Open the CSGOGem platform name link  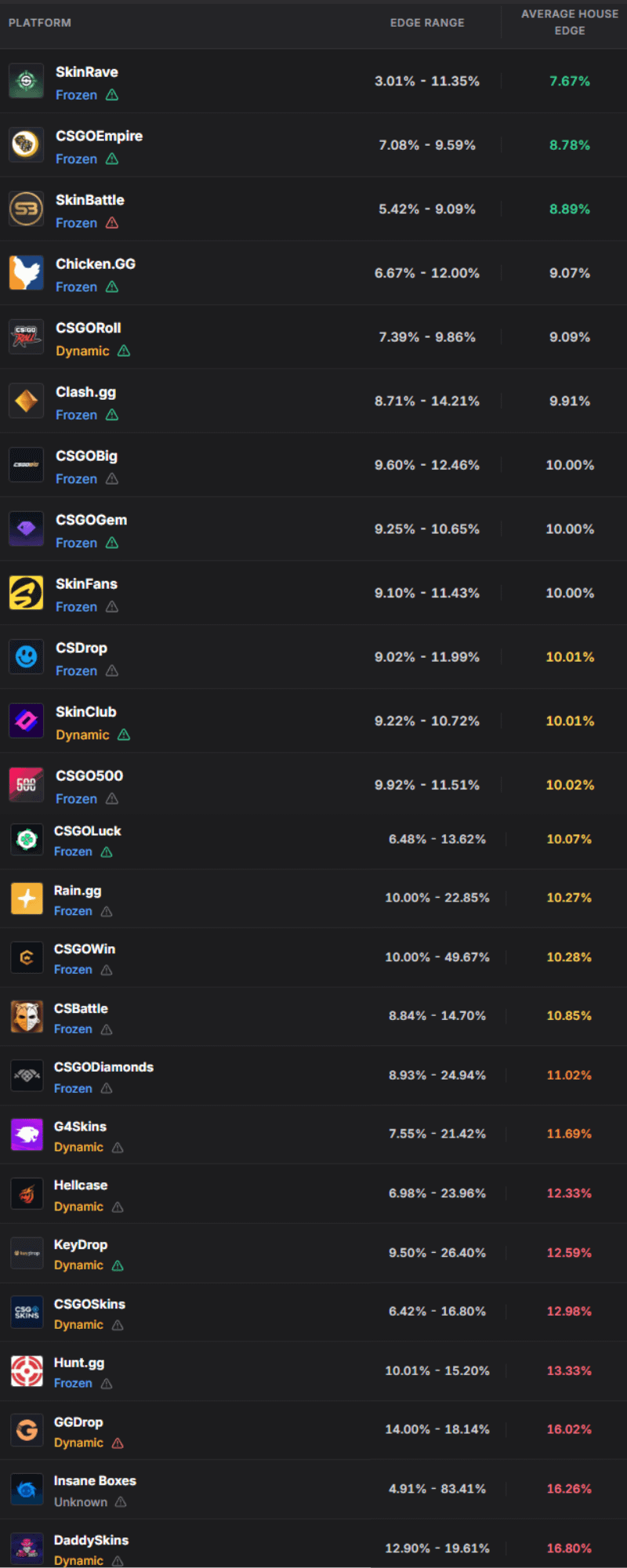(x=91, y=520)
